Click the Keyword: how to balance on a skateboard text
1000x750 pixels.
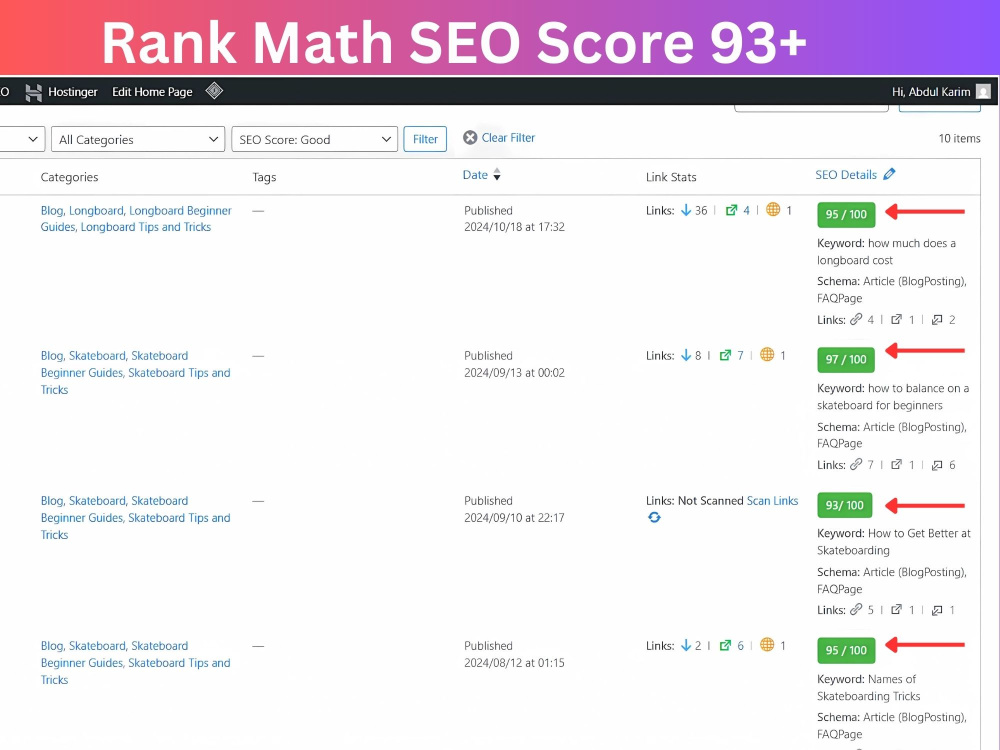[x=893, y=397]
